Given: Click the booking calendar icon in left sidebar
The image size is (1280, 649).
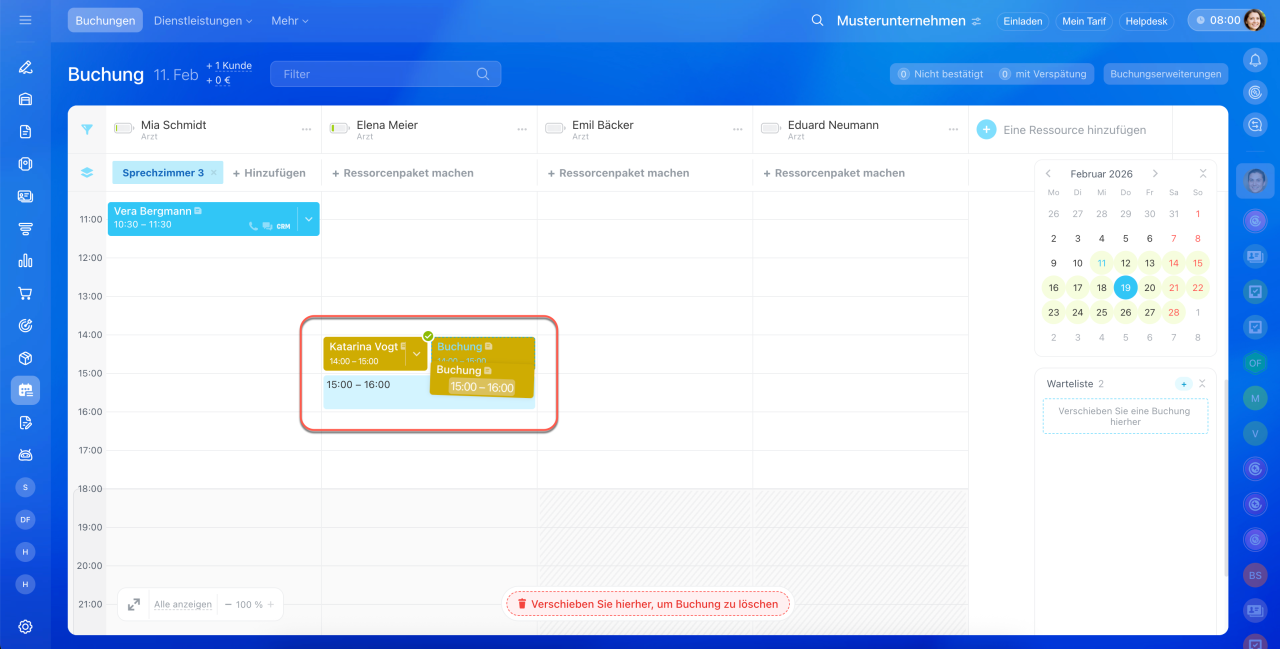Looking at the screenshot, I should 25,390.
